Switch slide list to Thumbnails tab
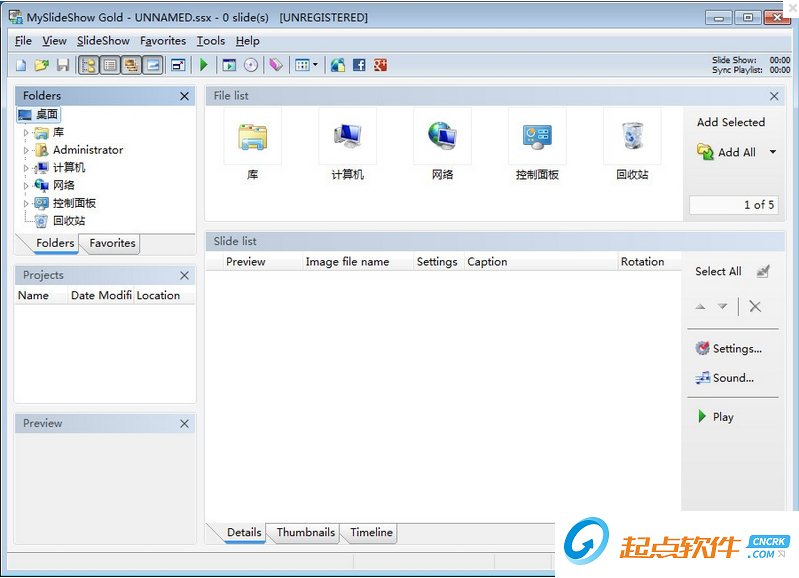The image size is (799, 578). pos(306,533)
